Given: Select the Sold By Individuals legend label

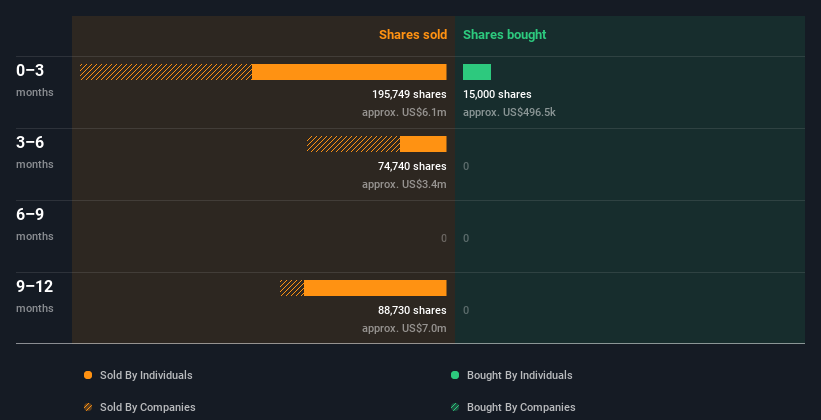Looking at the screenshot, I should [x=146, y=375].
